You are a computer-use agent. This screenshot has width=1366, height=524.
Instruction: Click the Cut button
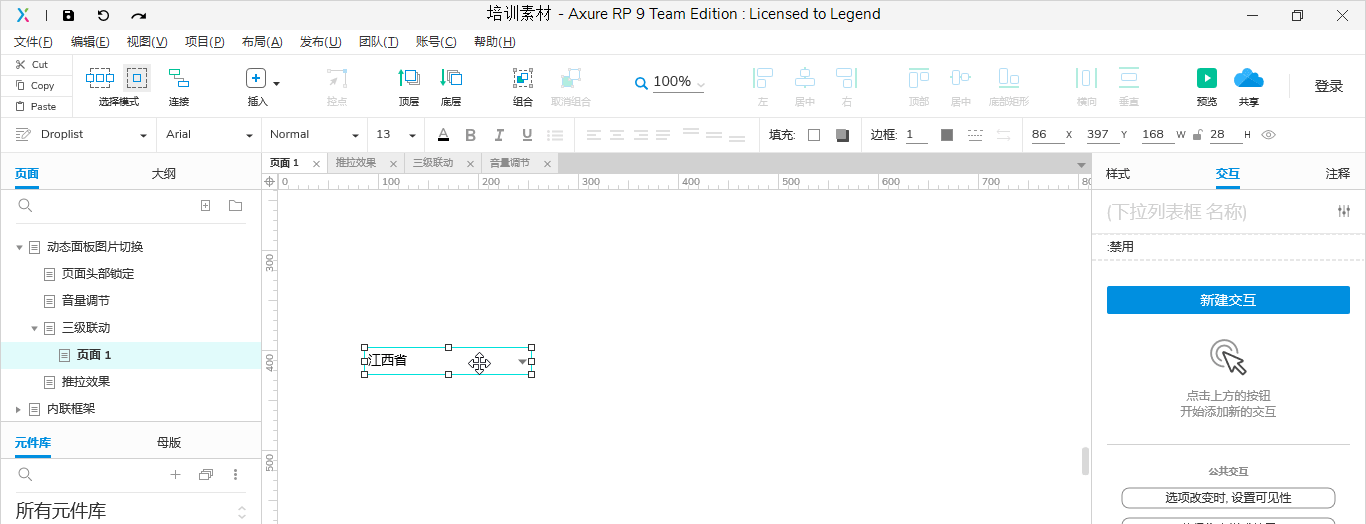click(x=31, y=64)
